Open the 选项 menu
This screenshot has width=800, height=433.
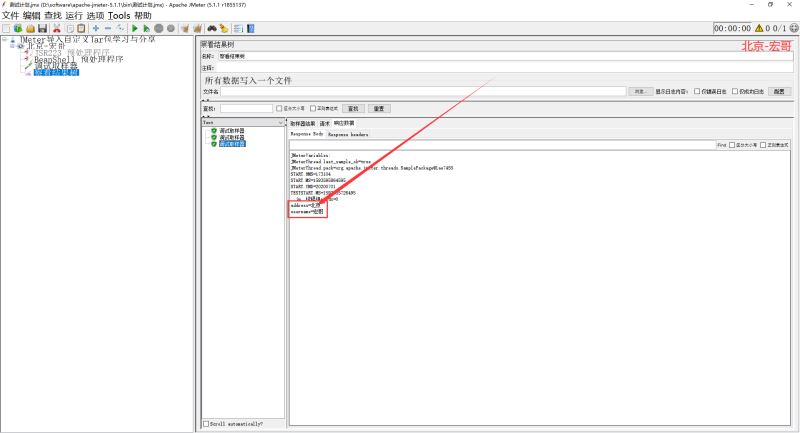coord(95,16)
